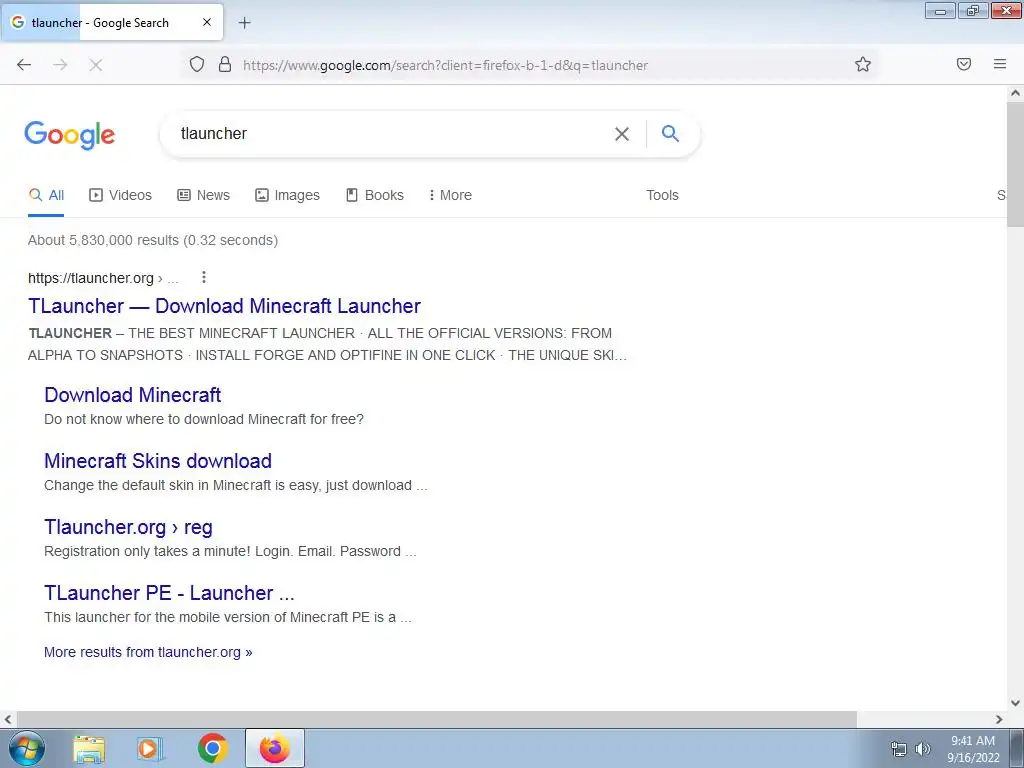Screen dimensions: 1024x768
Task: Focus the Google search input field
Action: click(392, 134)
